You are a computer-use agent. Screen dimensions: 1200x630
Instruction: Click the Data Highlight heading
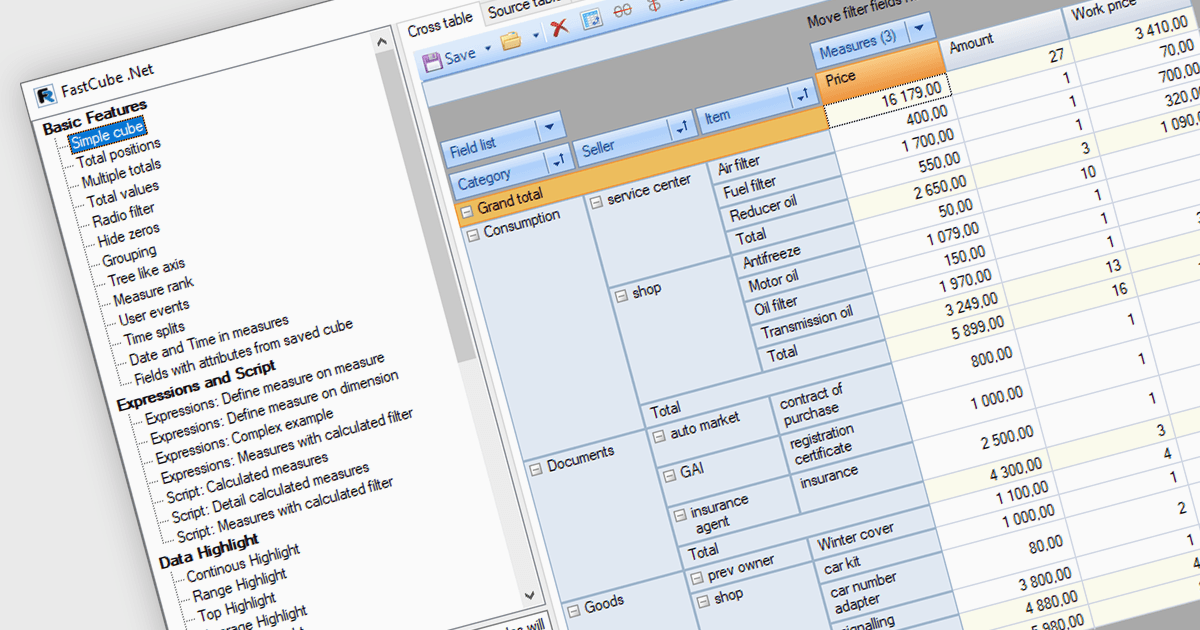click(x=206, y=553)
